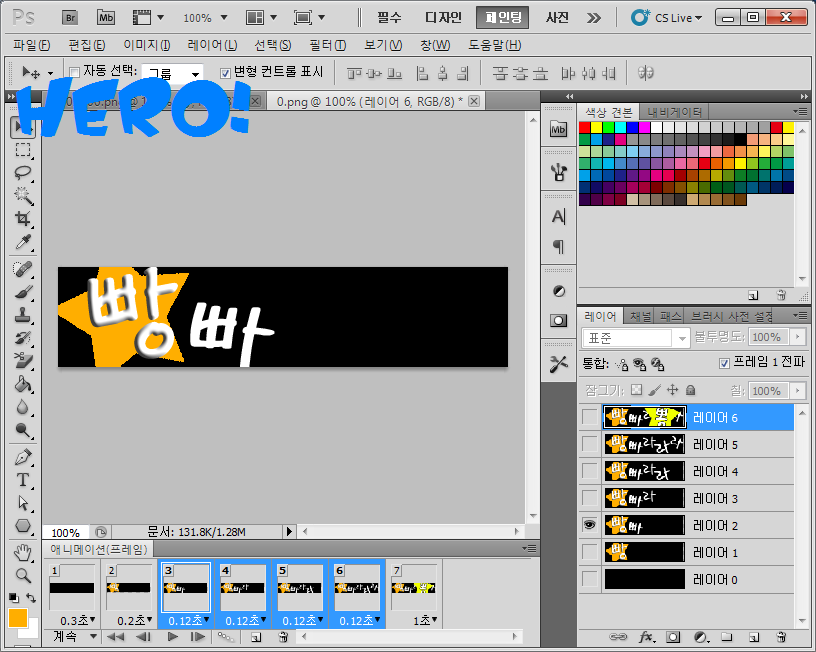Viewport: 816px width, 652px height.
Task: Open frame 3 delay time dropdown
Action: coord(189,620)
